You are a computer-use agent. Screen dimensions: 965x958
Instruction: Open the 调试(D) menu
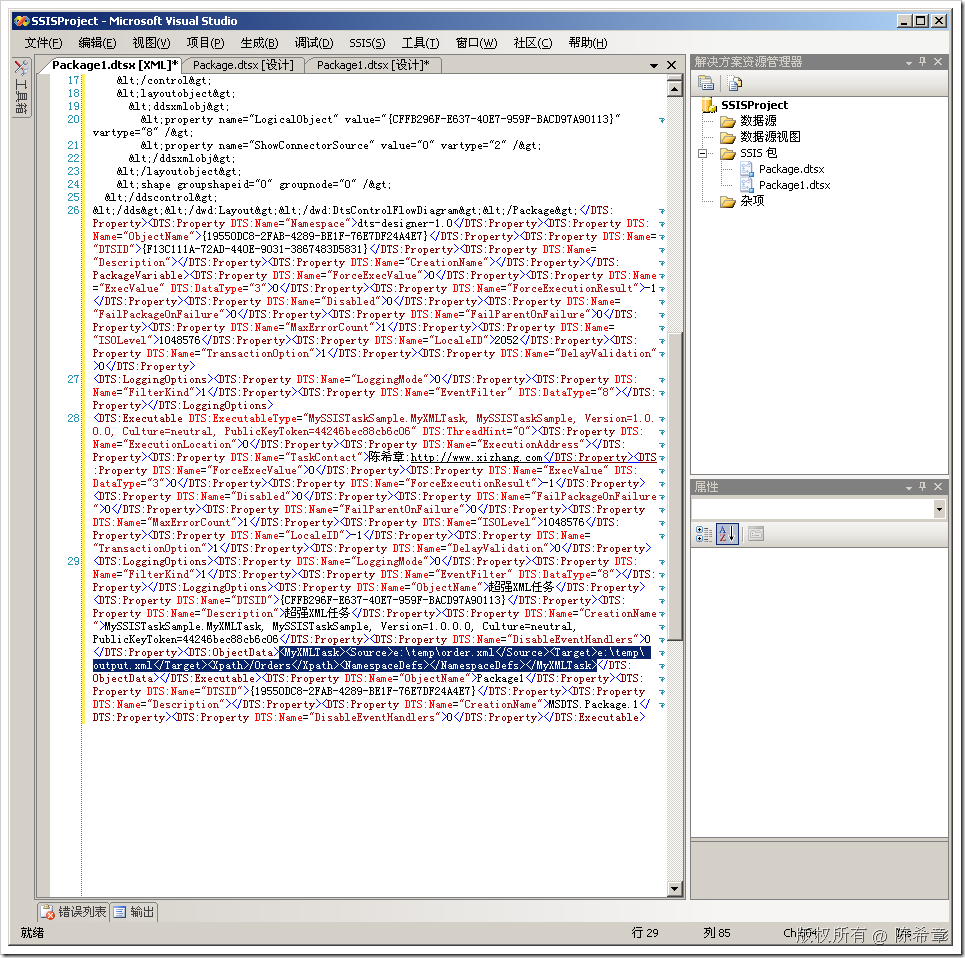pos(313,42)
